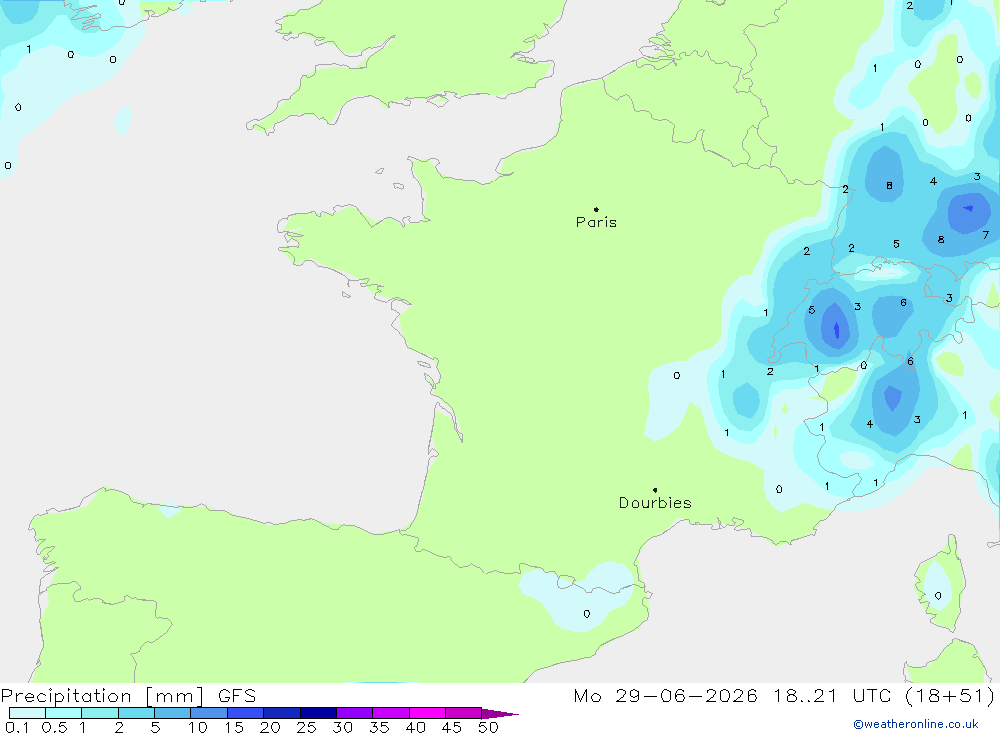Image resolution: width=1000 pixels, height=733 pixels.
Task: Select the 5 mm legend color box
Action: click(x=173, y=713)
